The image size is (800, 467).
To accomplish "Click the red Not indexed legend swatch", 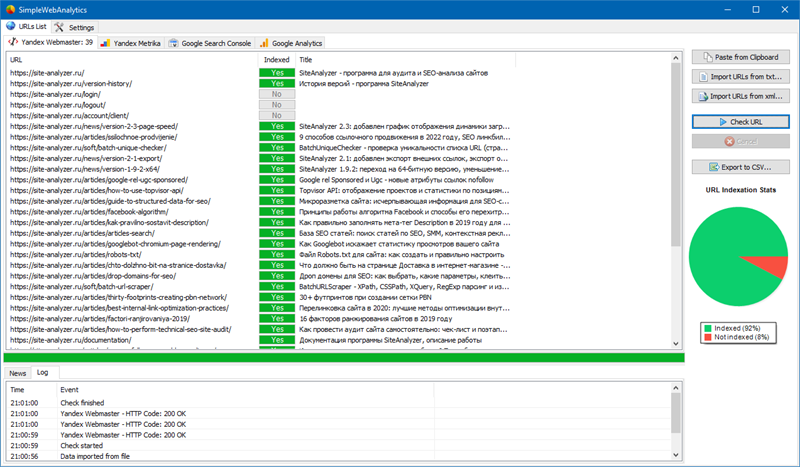I will point(708,337).
